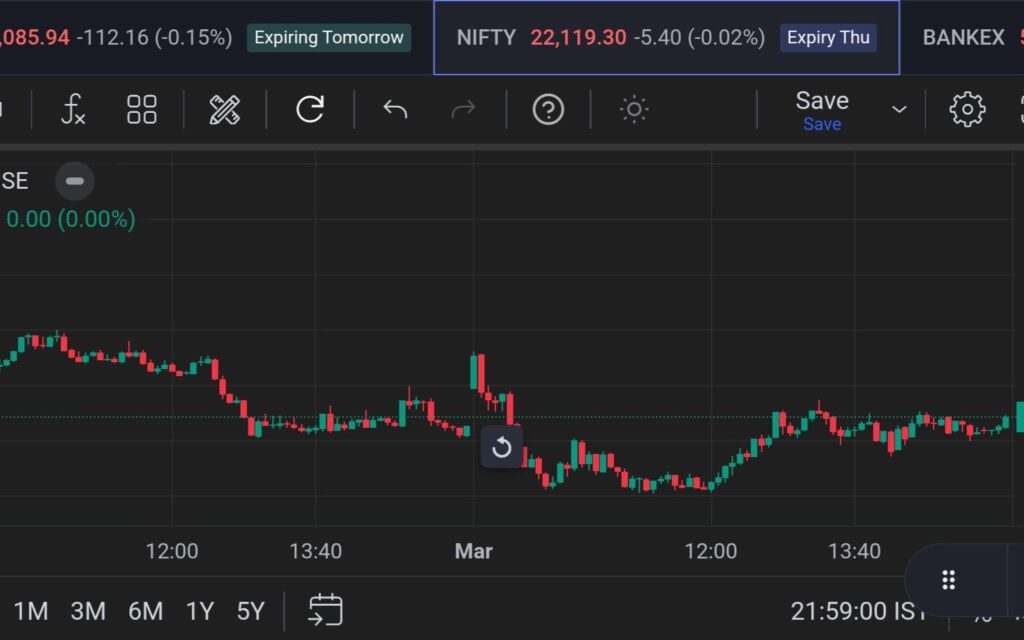Click the redo arrow icon
This screenshot has width=1024, height=640.
tap(463, 109)
